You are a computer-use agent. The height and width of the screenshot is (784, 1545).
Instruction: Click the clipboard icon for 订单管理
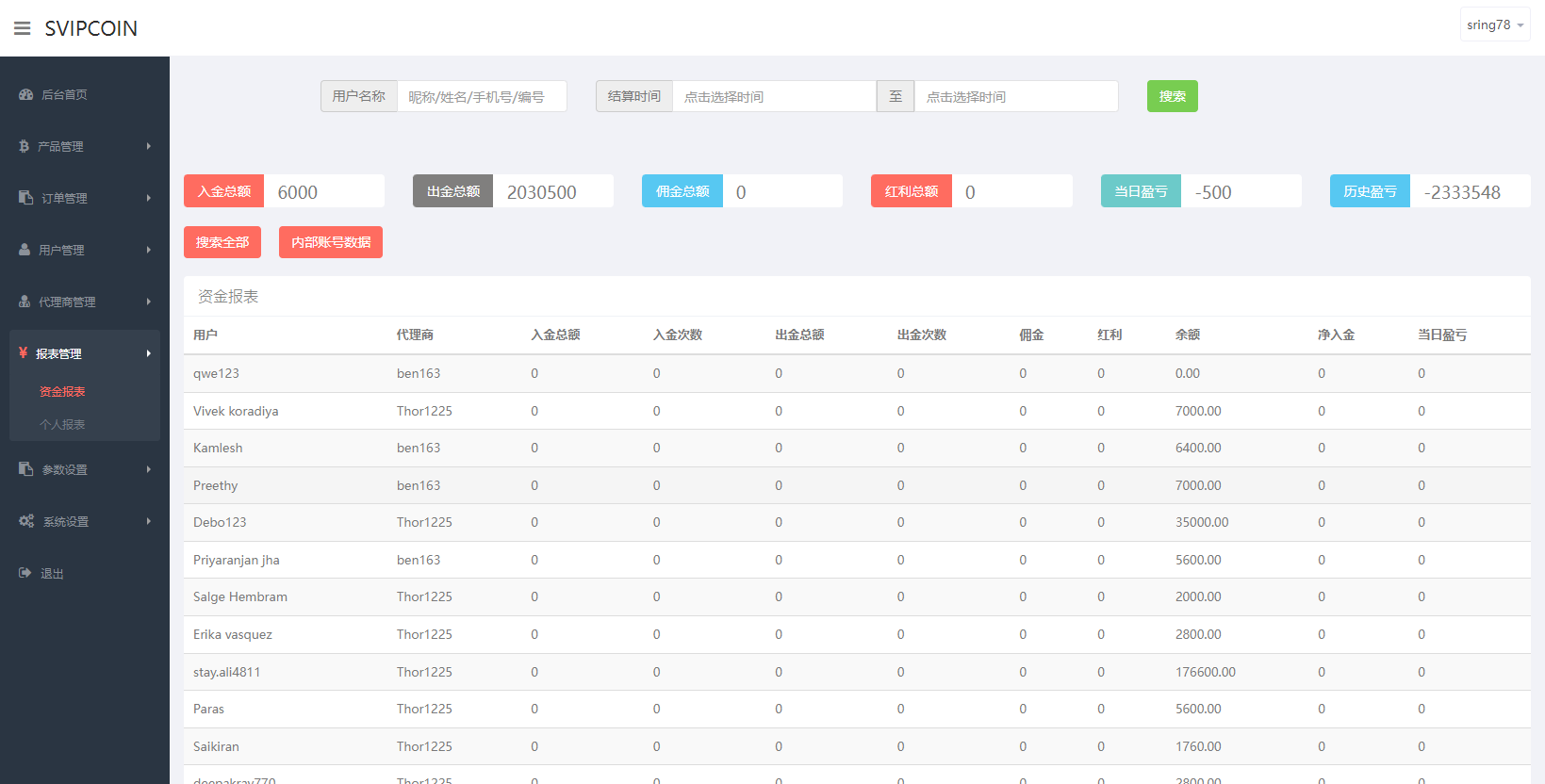pos(25,198)
